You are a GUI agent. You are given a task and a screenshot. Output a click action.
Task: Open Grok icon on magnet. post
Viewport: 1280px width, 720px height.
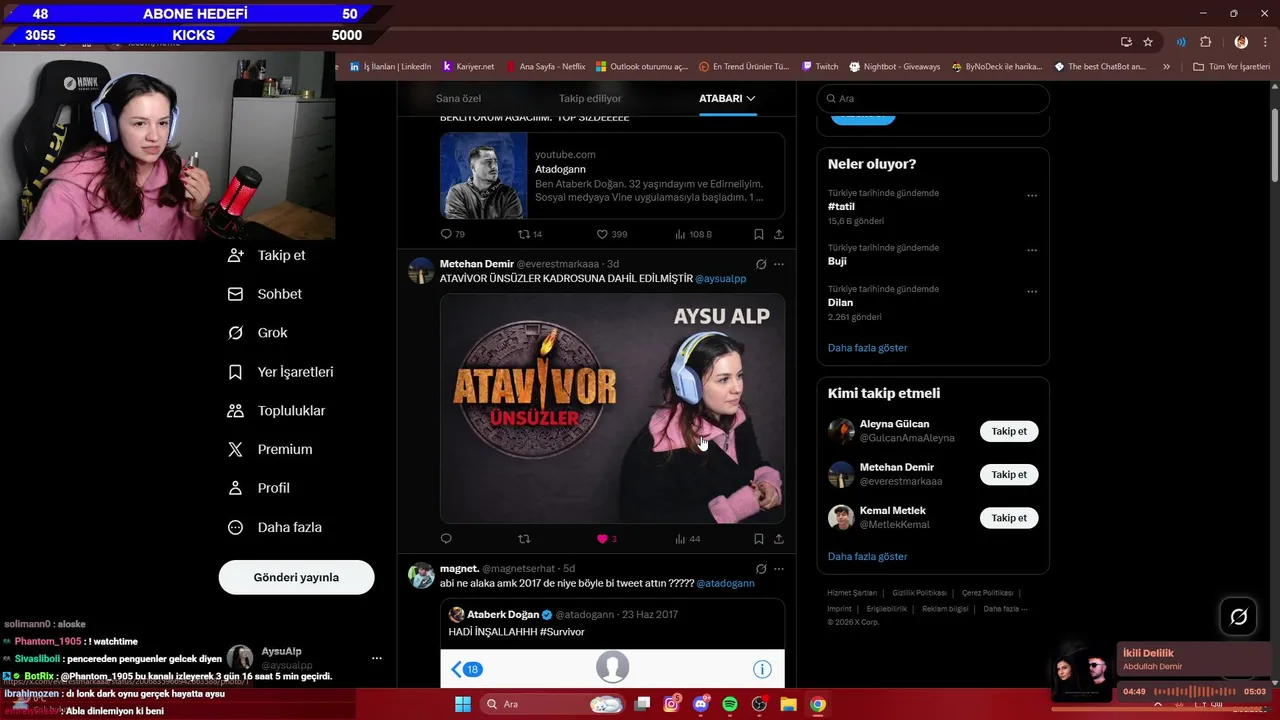point(761,569)
